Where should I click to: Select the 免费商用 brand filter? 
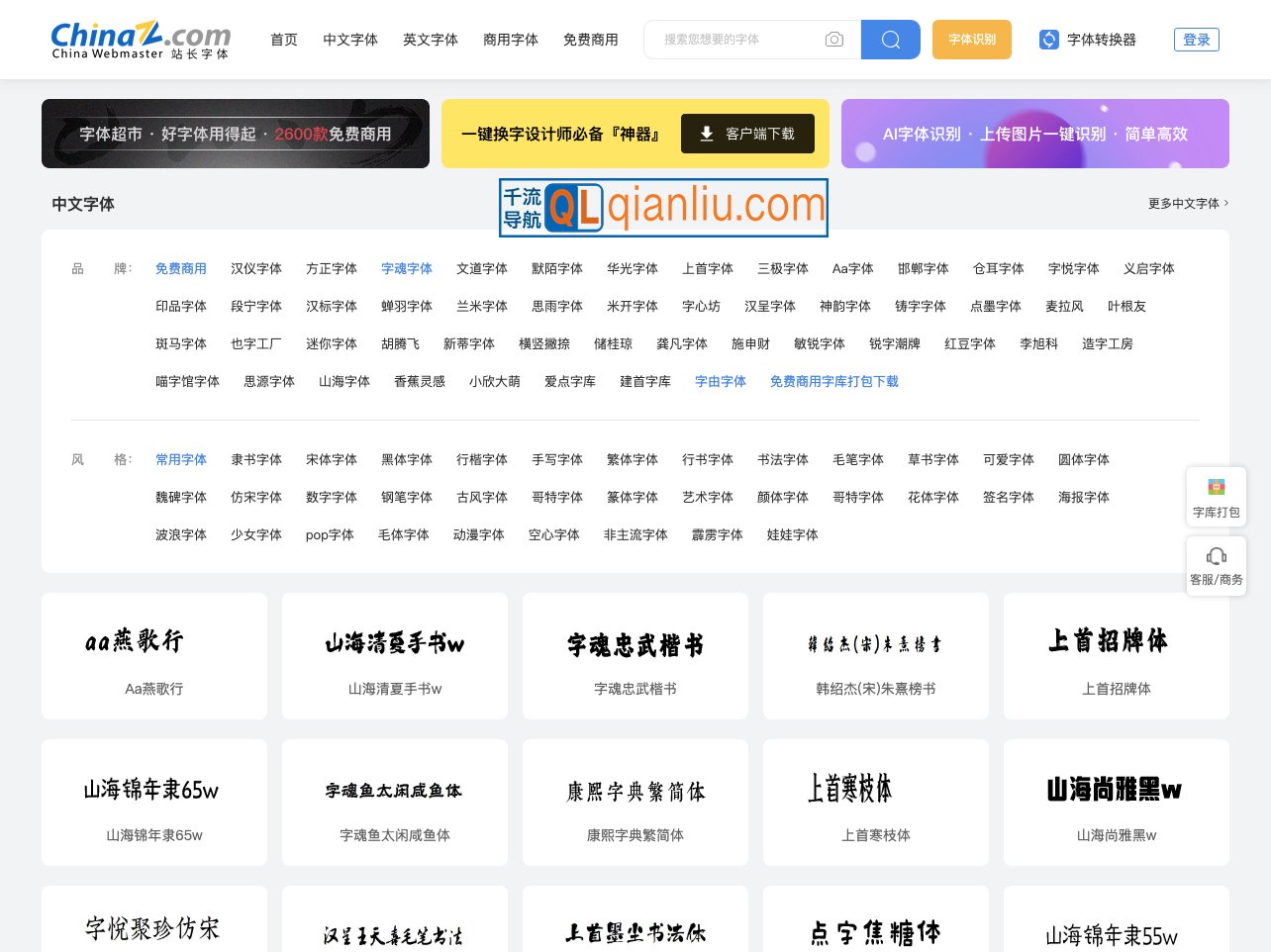coord(181,268)
